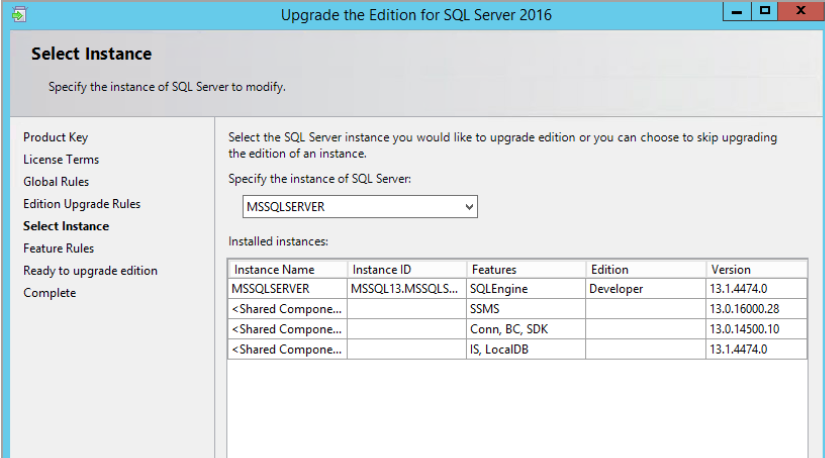Viewport: 825px width, 458px height.
Task: Click version 13.0.14500.10 cell
Action: pos(756,329)
